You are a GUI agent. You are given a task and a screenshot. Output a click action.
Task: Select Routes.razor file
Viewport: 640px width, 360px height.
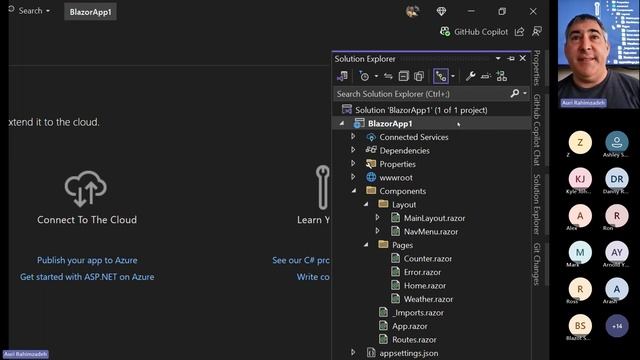coord(414,340)
